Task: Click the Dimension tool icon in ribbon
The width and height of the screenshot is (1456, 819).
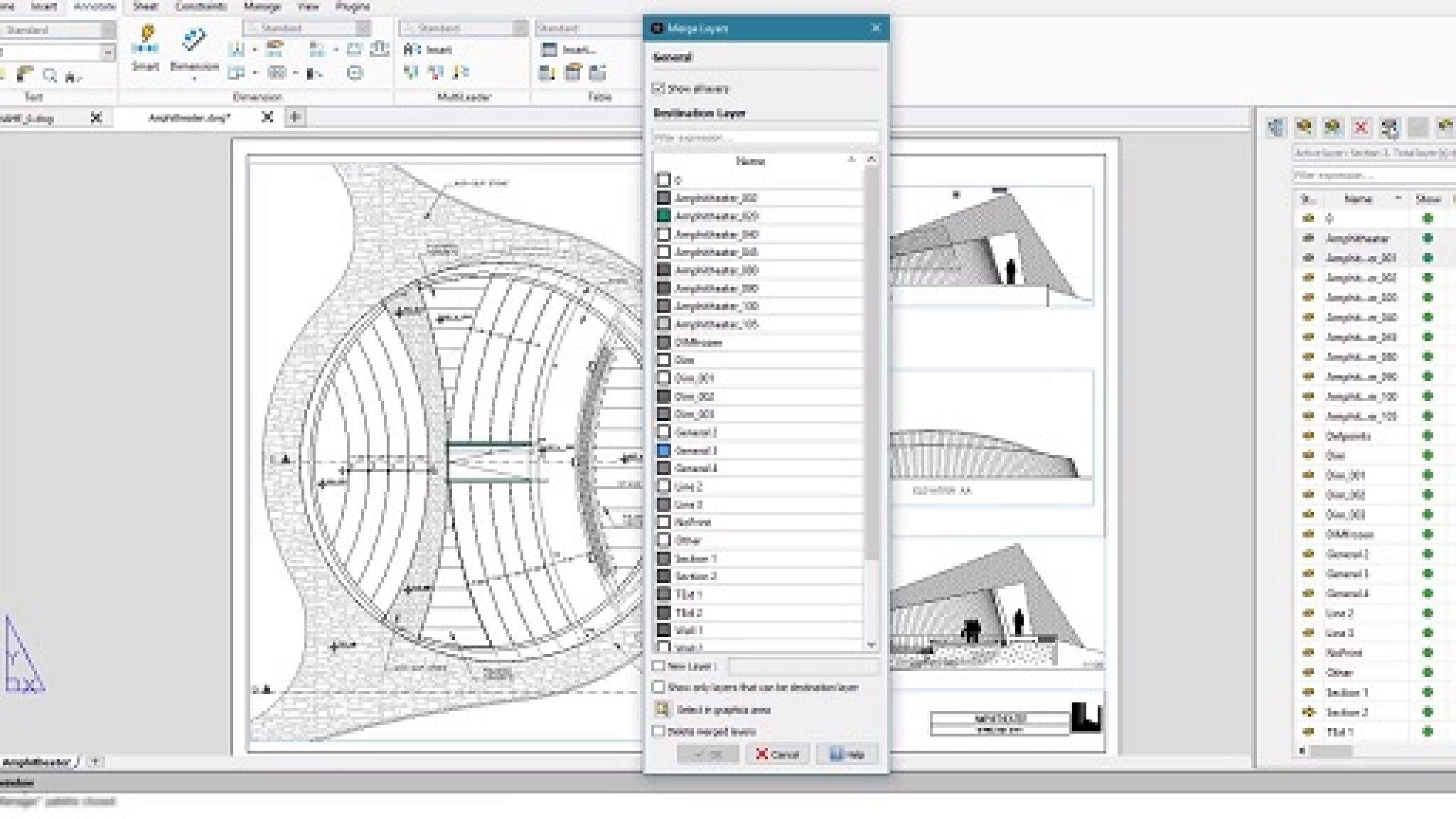Action: pos(193,41)
